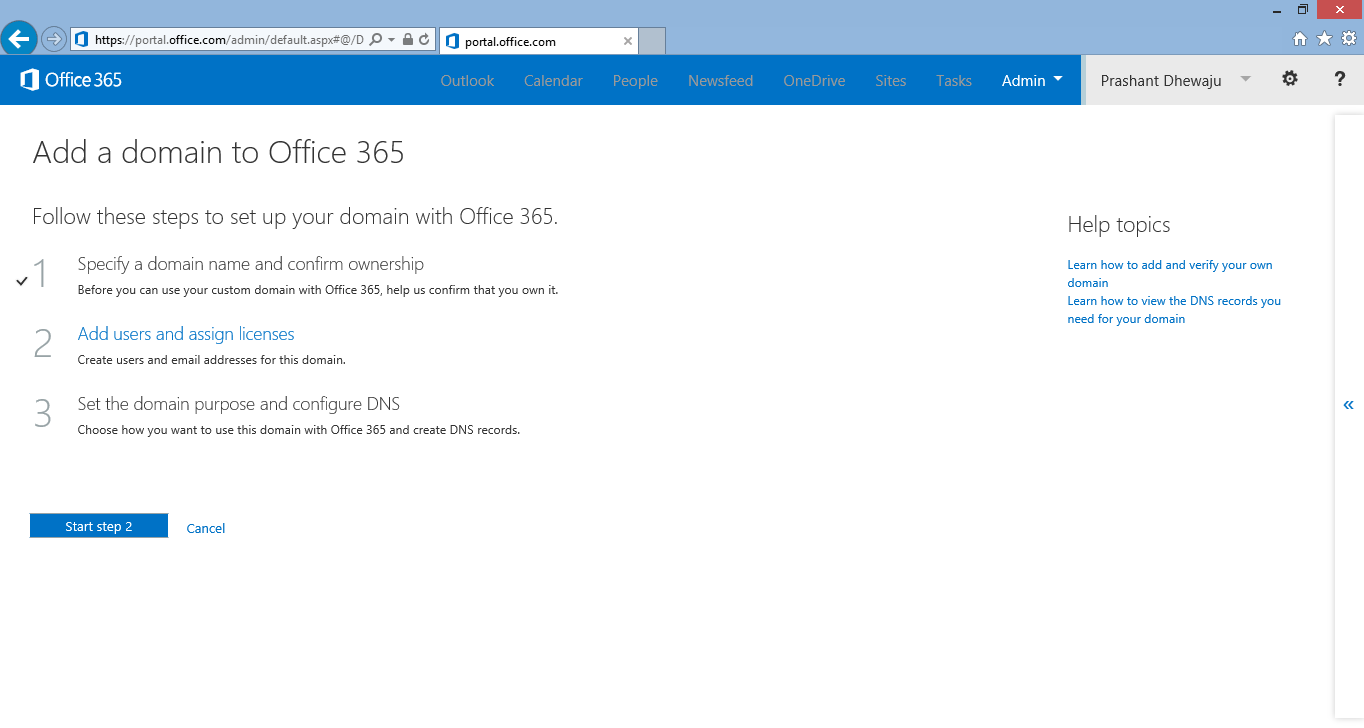Minimize the browser window
This screenshot has width=1364, height=728.
click(x=1276, y=9)
